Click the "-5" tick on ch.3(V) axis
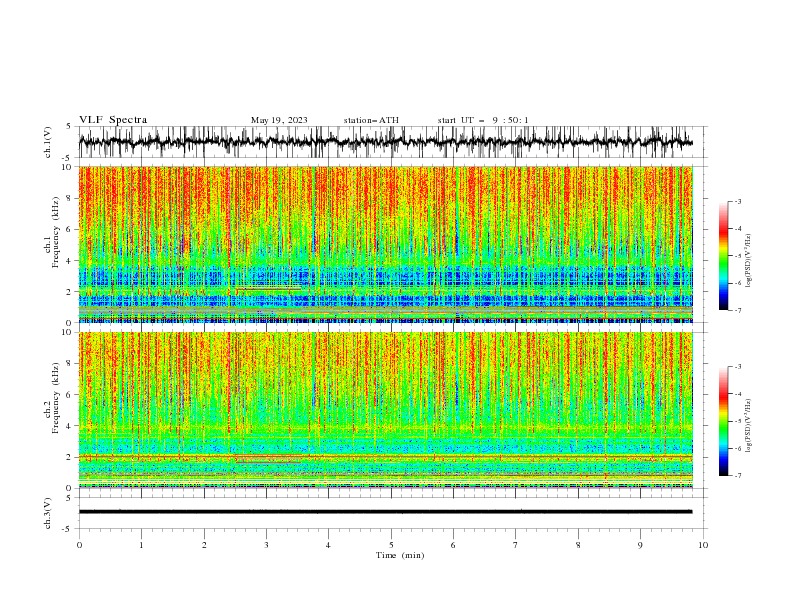The image size is (792, 612). (x=68, y=529)
